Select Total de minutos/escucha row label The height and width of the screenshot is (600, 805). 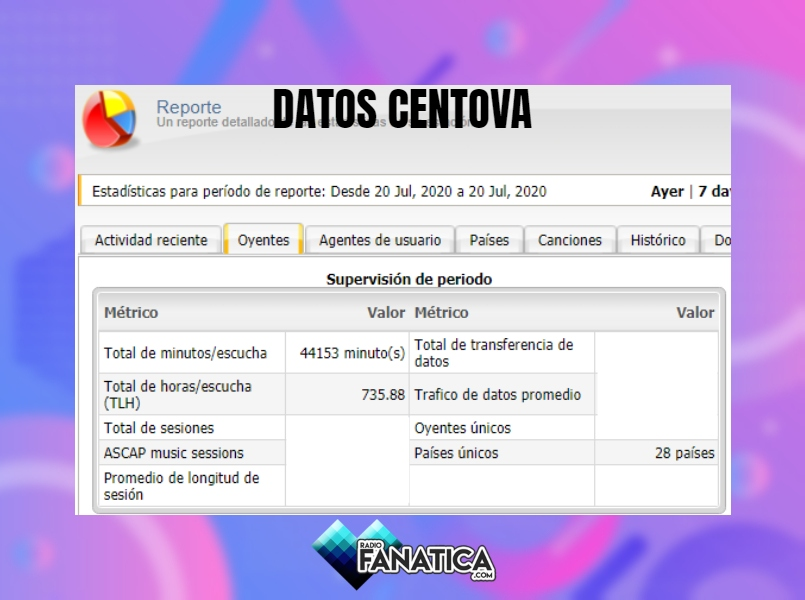click(185, 353)
